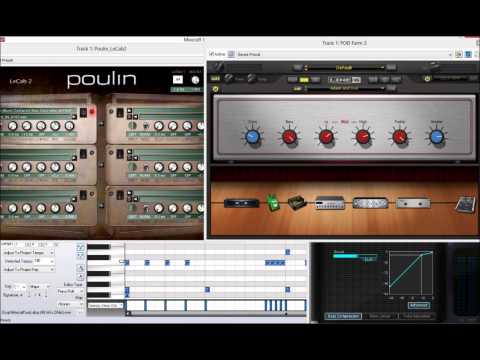Toggle the power LED of middle-right LeCab slot
Image resolution: width=480 pixels, height=360 pixels.
click(111, 153)
